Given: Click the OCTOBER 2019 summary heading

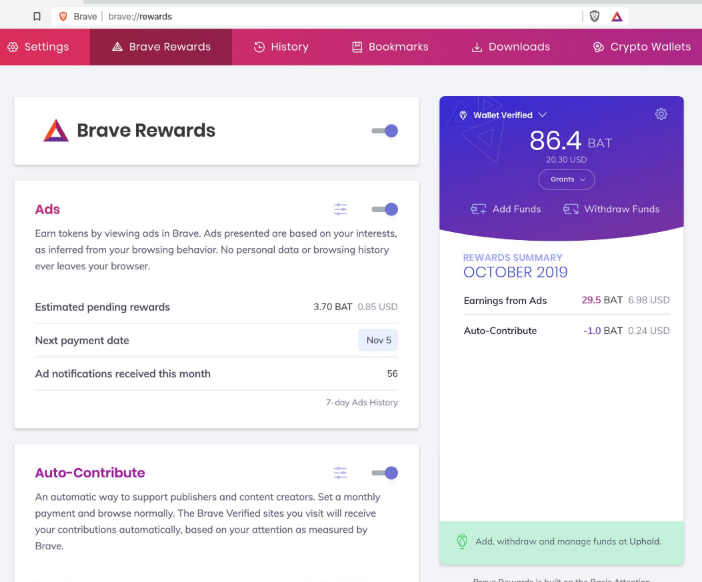Looking at the screenshot, I should coord(515,272).
